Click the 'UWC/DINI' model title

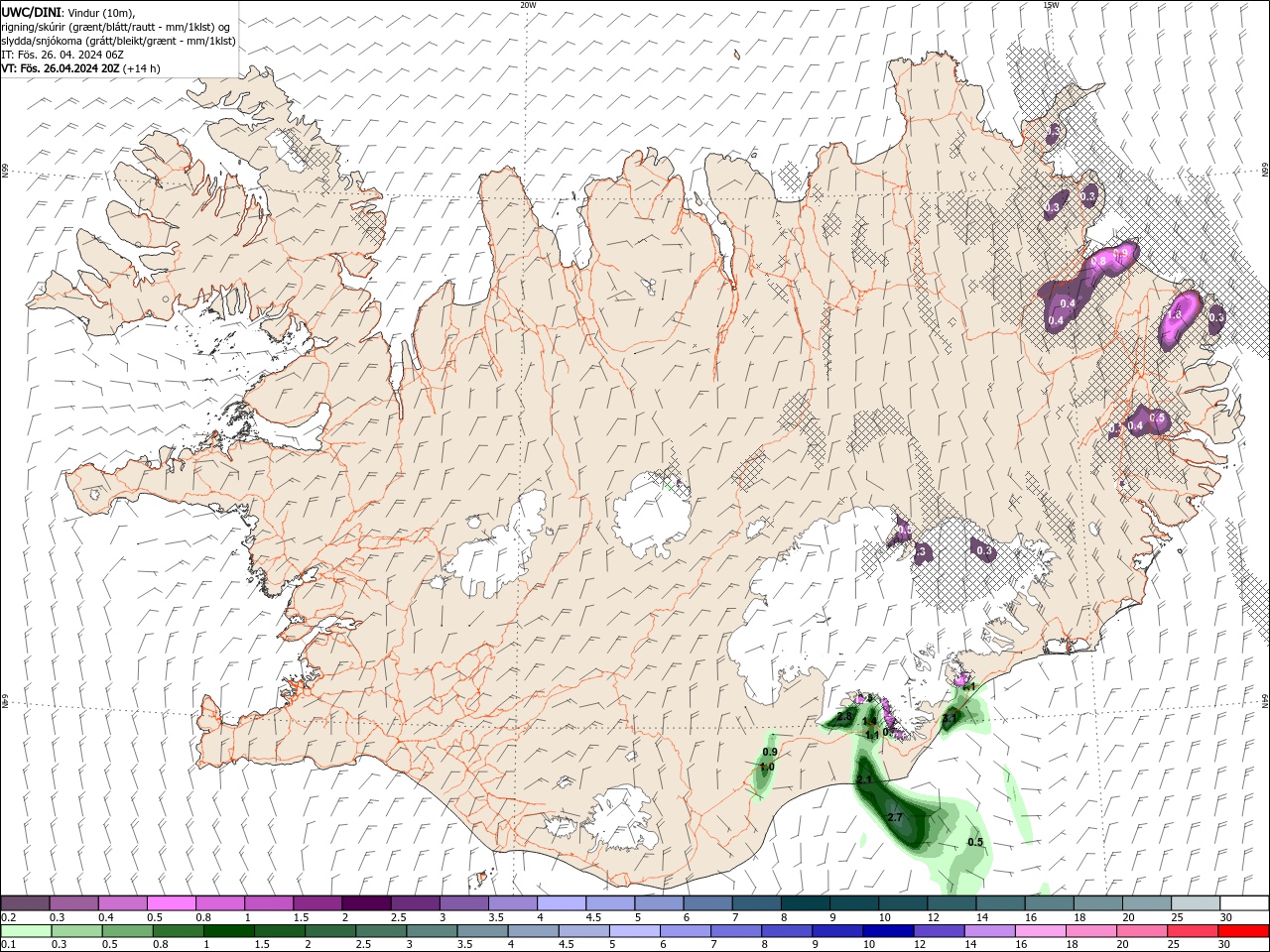click(x=30, y=12)
